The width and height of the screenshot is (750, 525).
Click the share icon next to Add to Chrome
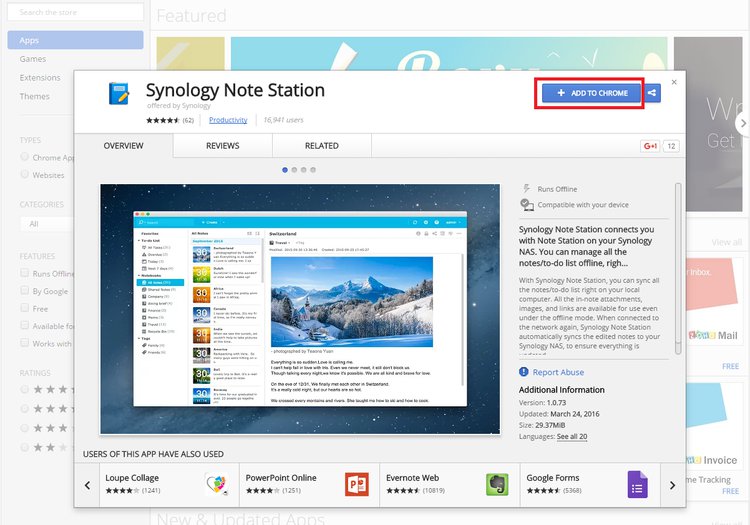tap(652, 93)
